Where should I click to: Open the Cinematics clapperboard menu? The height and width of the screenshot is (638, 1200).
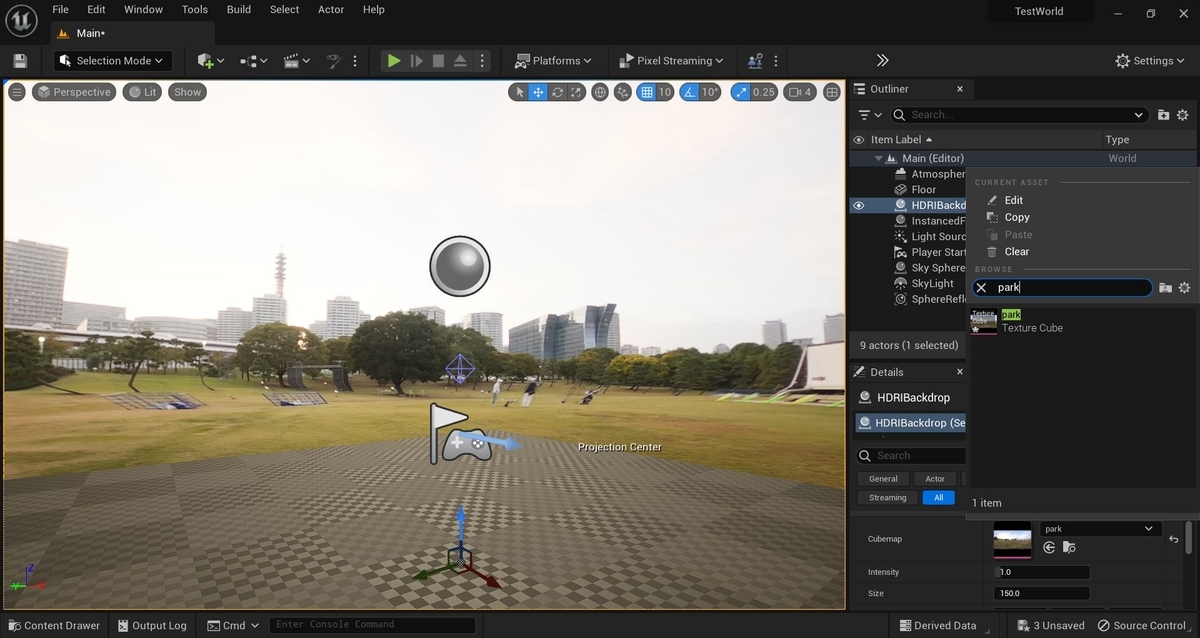click(x=295, y=61)
